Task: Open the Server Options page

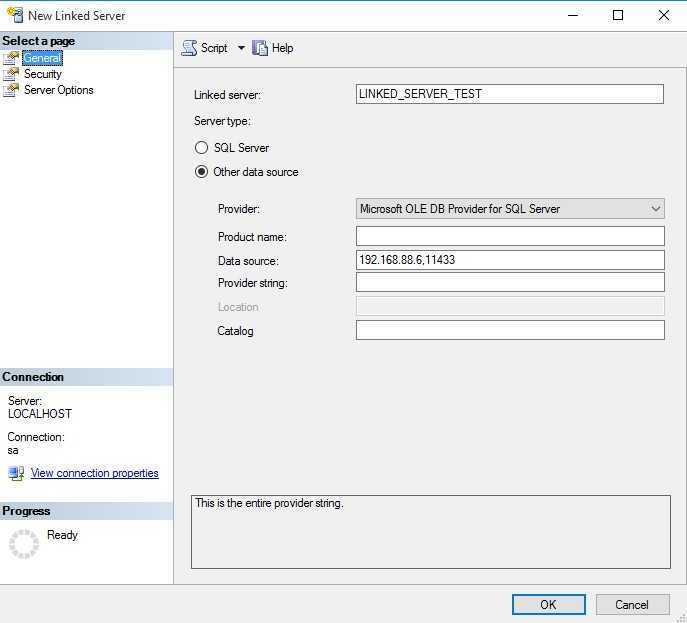Action: pyautogui.click(x=59, y=90)
